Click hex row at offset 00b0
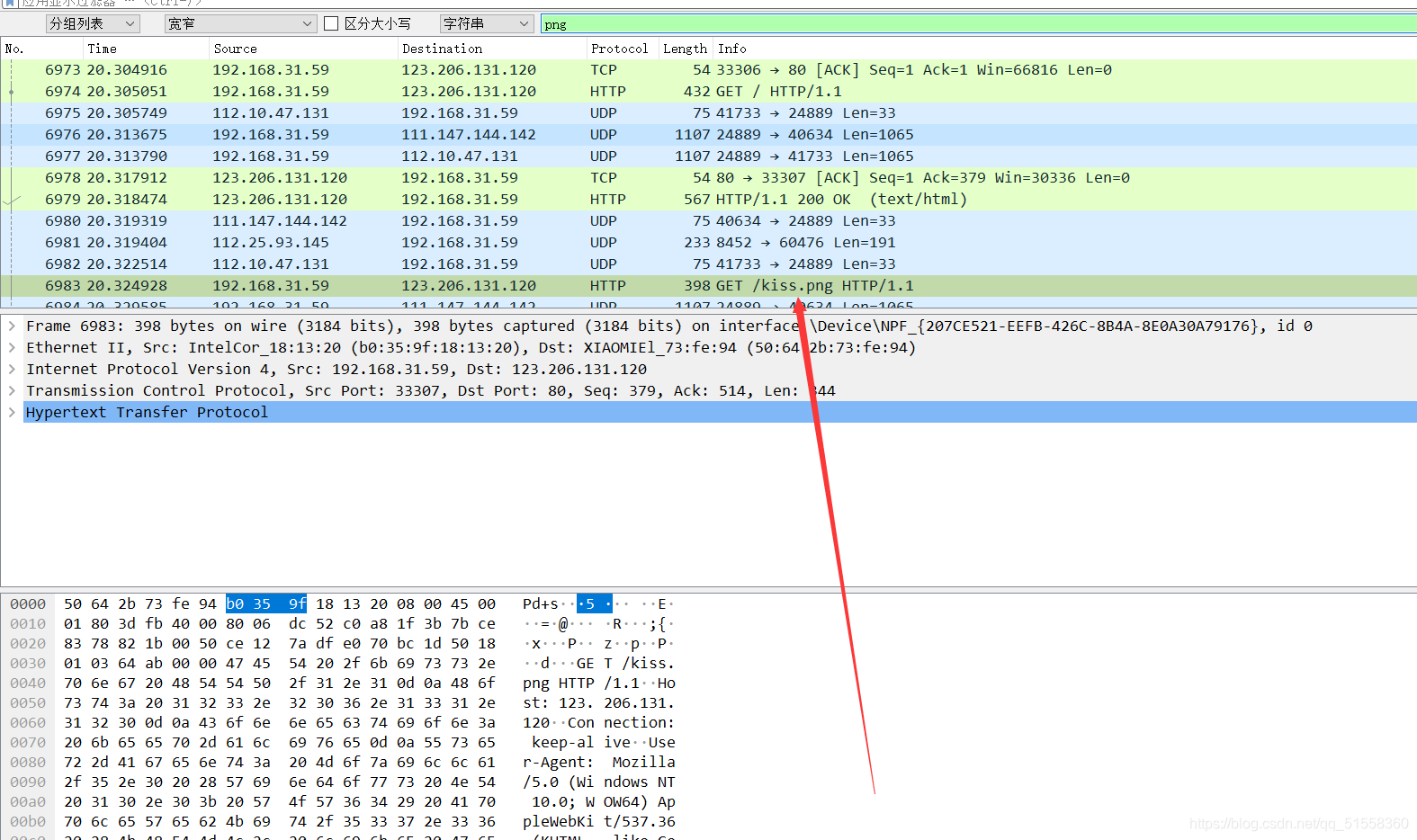This screenshot has height=840, width=1417. coord(279,822)
